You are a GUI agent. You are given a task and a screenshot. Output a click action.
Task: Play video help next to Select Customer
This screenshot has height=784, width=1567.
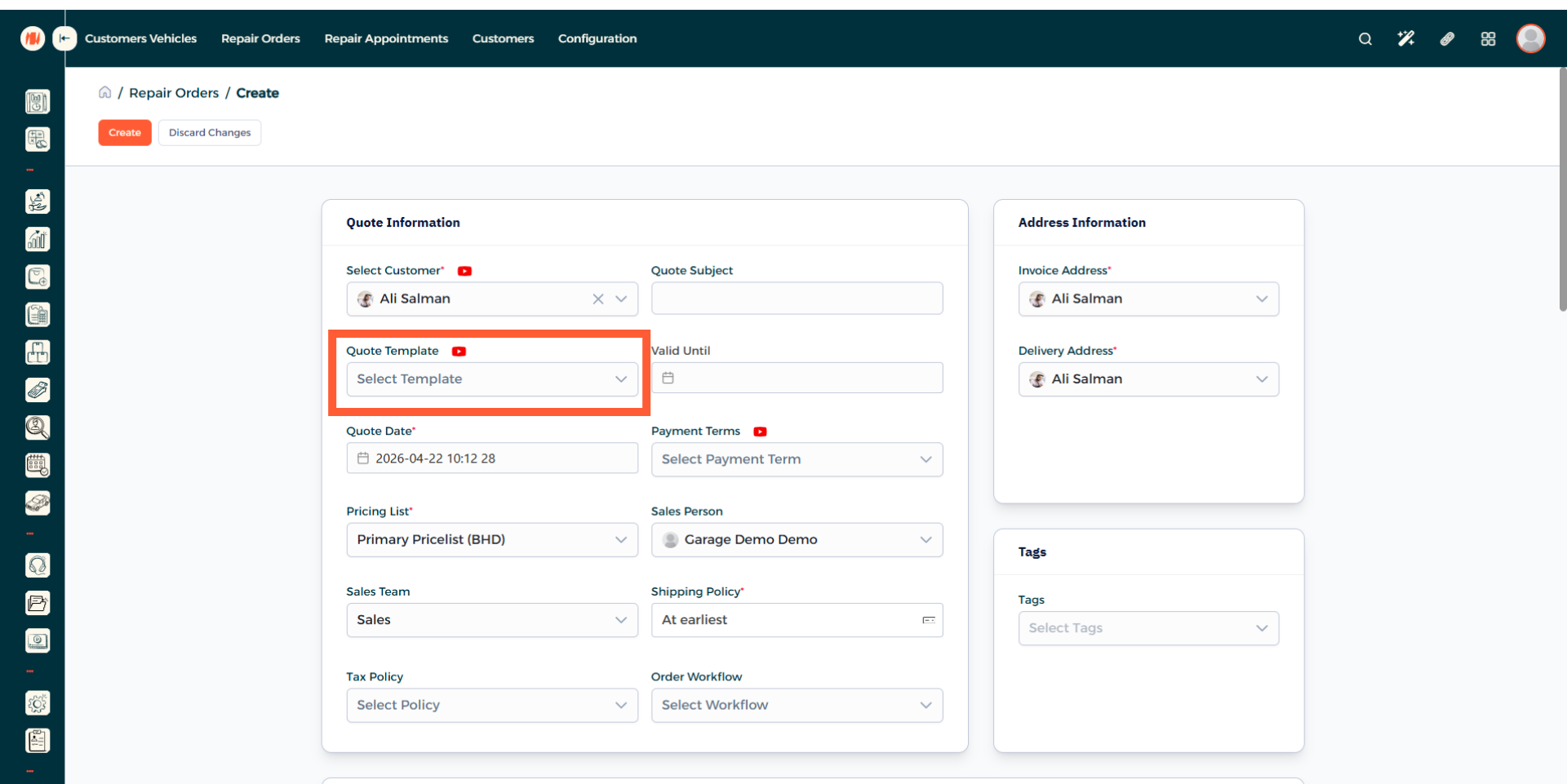click(x=464, y=271)
